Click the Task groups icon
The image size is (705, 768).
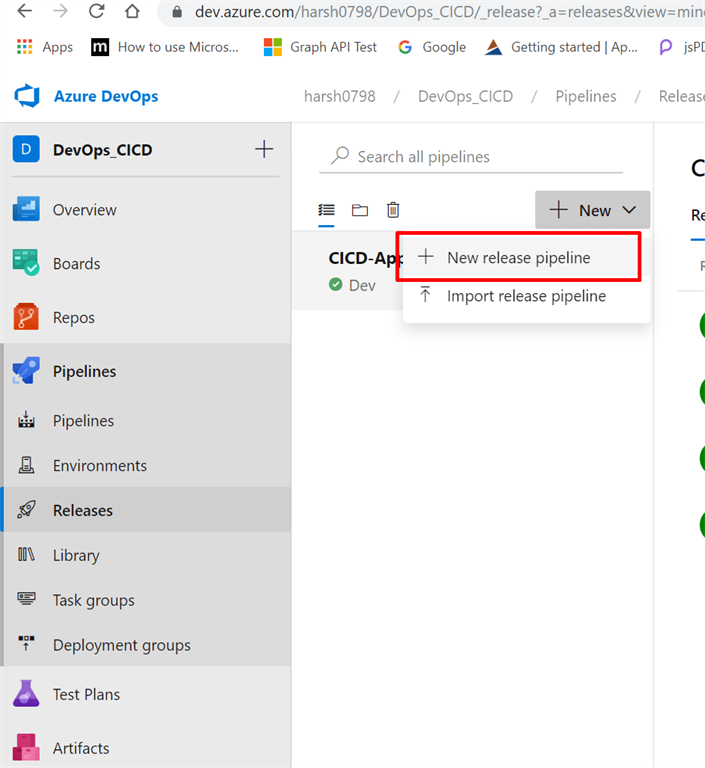[26, 599]
